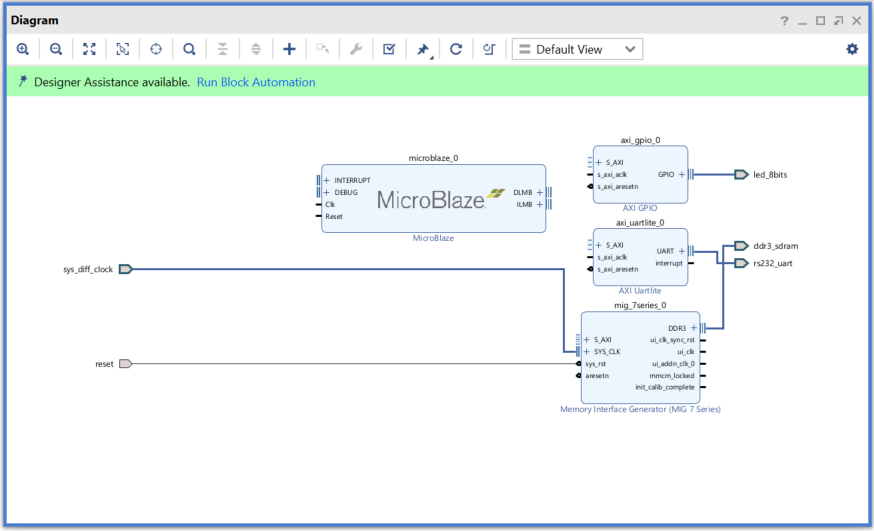The height and width of the screenshot is (531, 874).
Task: Select the mig_7series_0 block title
Action: 640,305
